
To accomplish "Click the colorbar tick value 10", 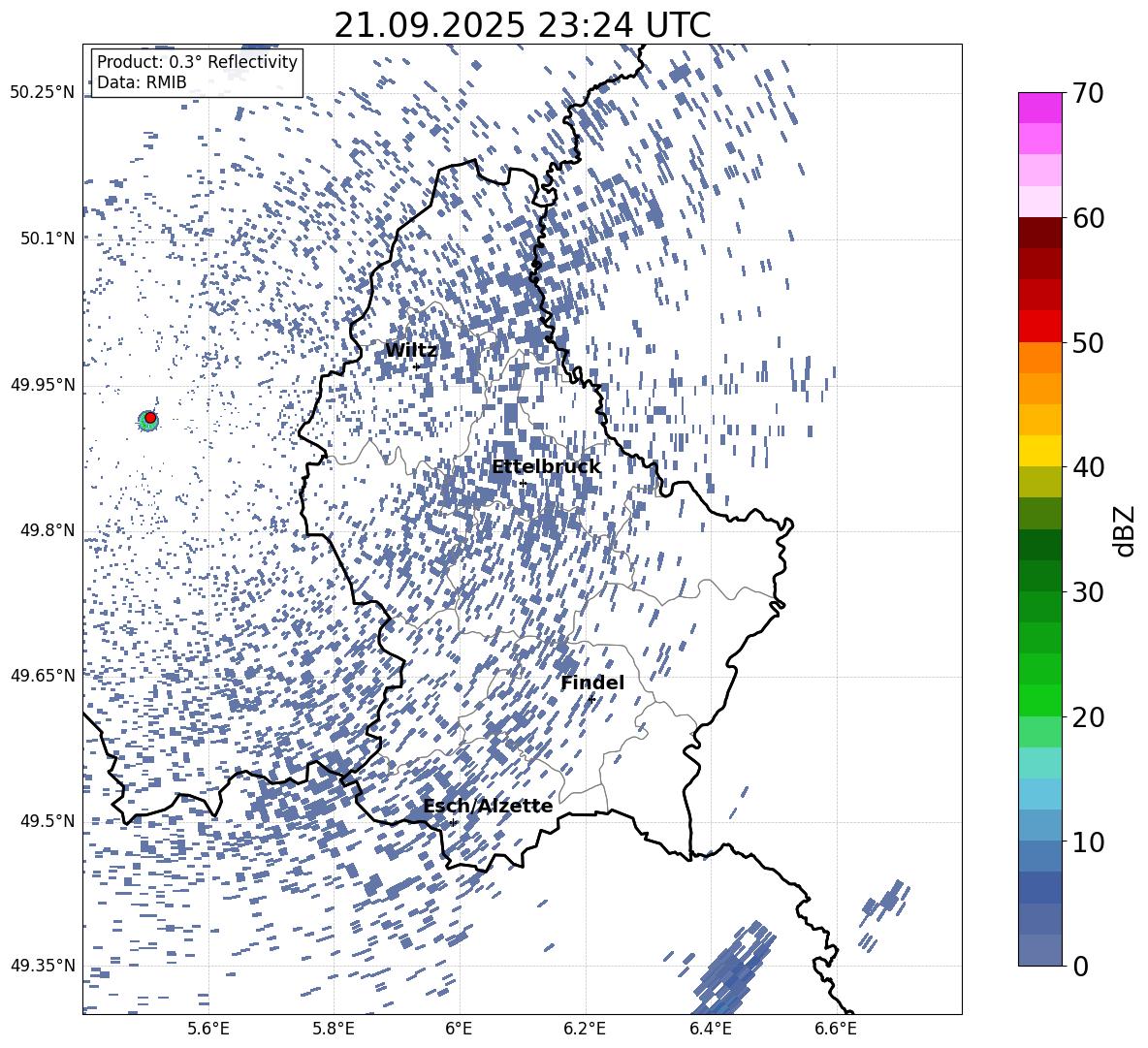I will (1088, 842).
